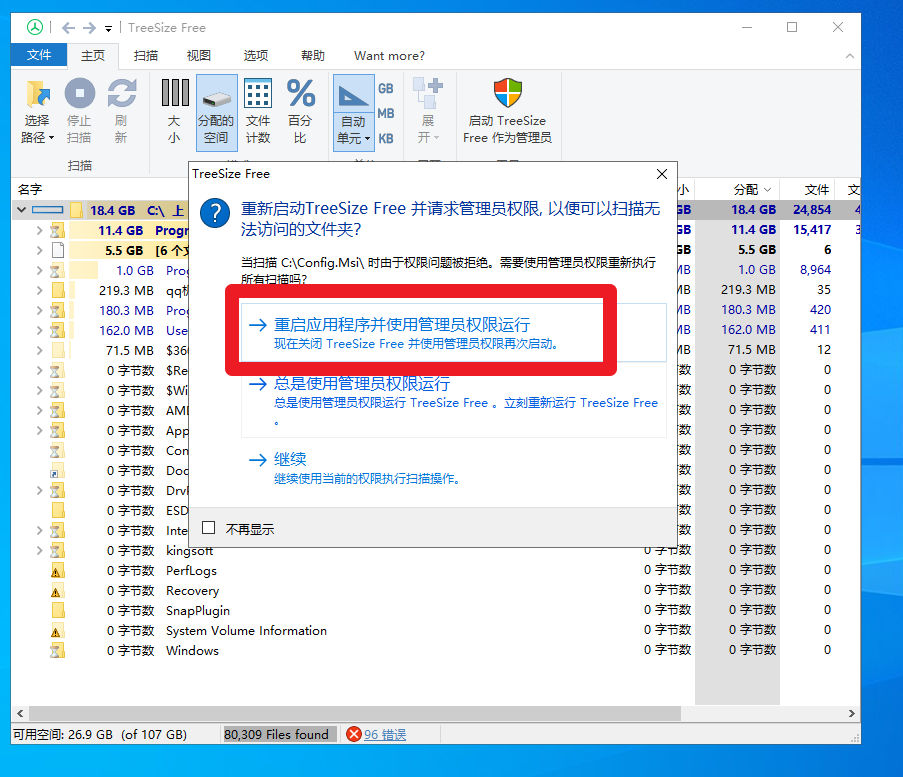Click the Name (名字) column header
Viewport: 903px width, 777px height.
30,189
